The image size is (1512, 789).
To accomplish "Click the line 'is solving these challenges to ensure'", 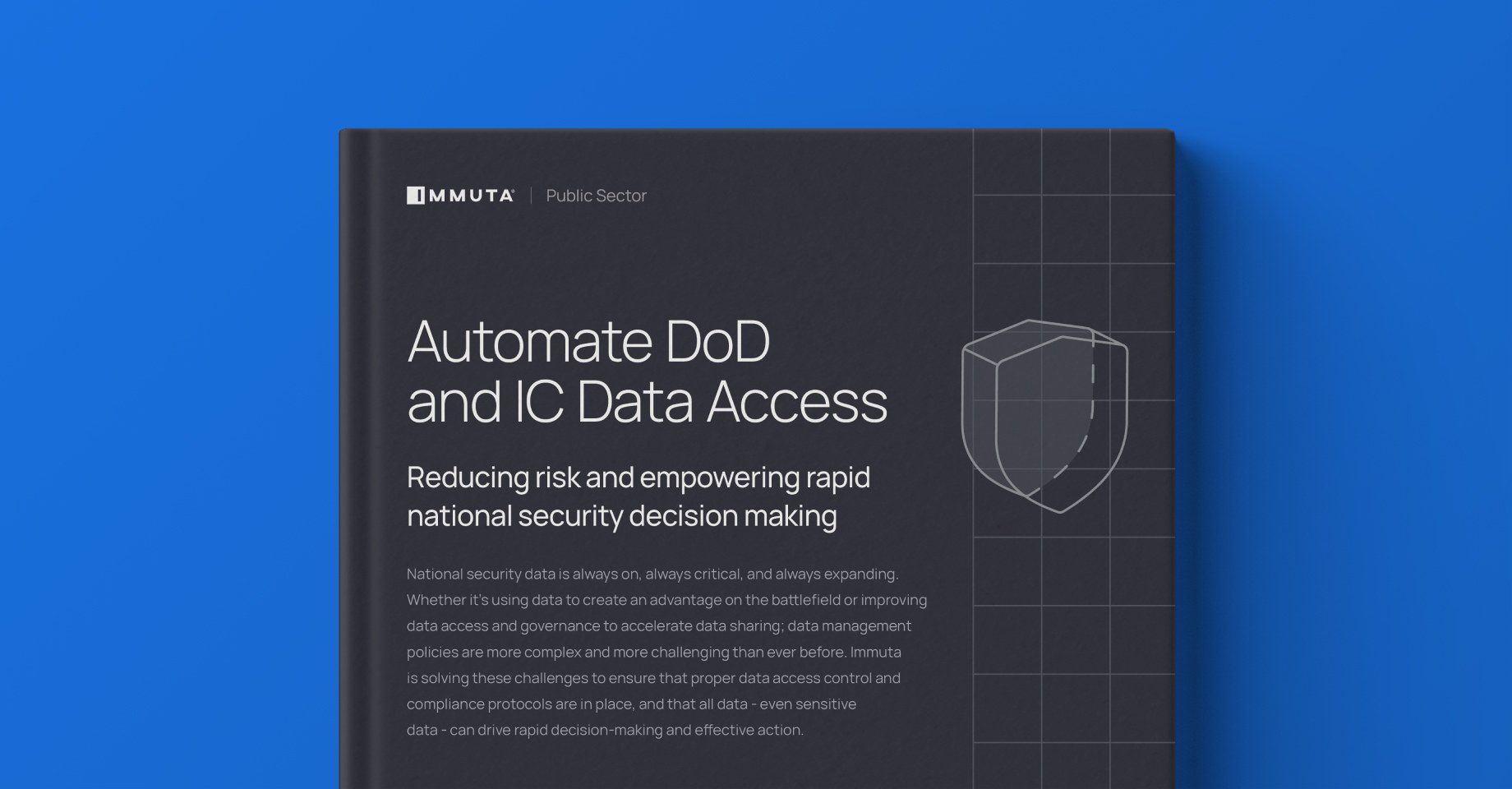I will coord(653,678).
